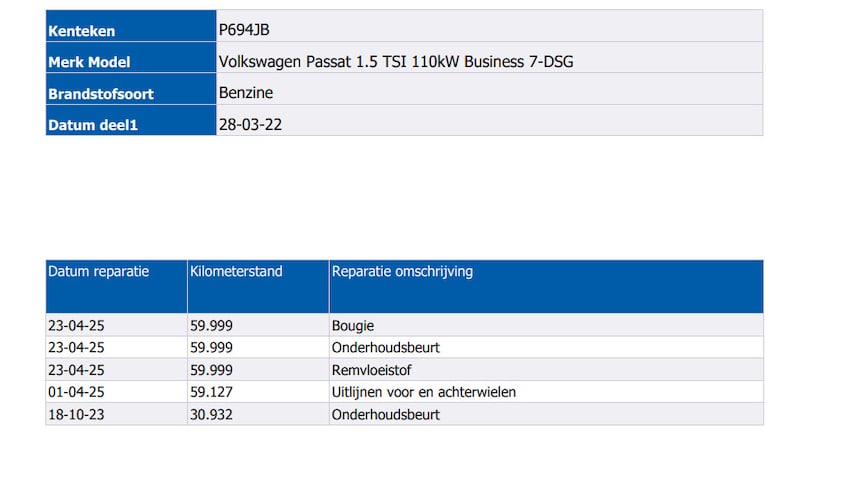Select the Volkswagen Passat model text
The width and height of the screenshot is (864, 480).
point(396,62)
